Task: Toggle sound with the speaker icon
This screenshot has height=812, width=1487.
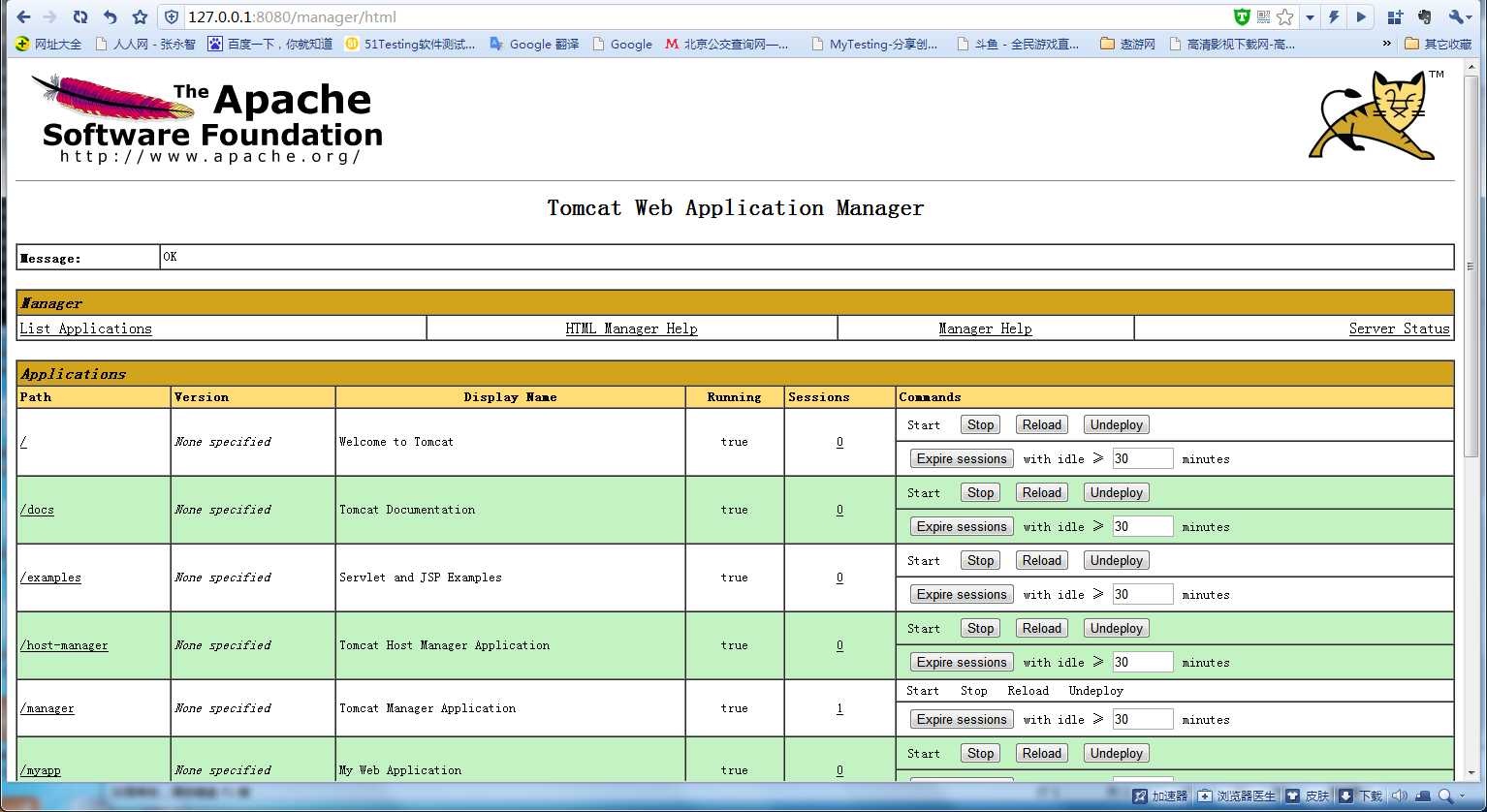Action: 1399,796
